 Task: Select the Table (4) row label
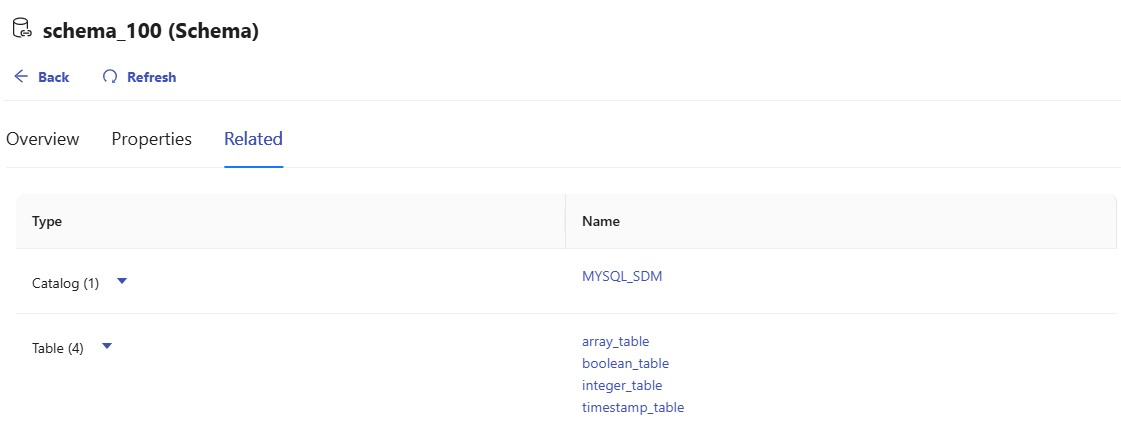click(58, 348)
